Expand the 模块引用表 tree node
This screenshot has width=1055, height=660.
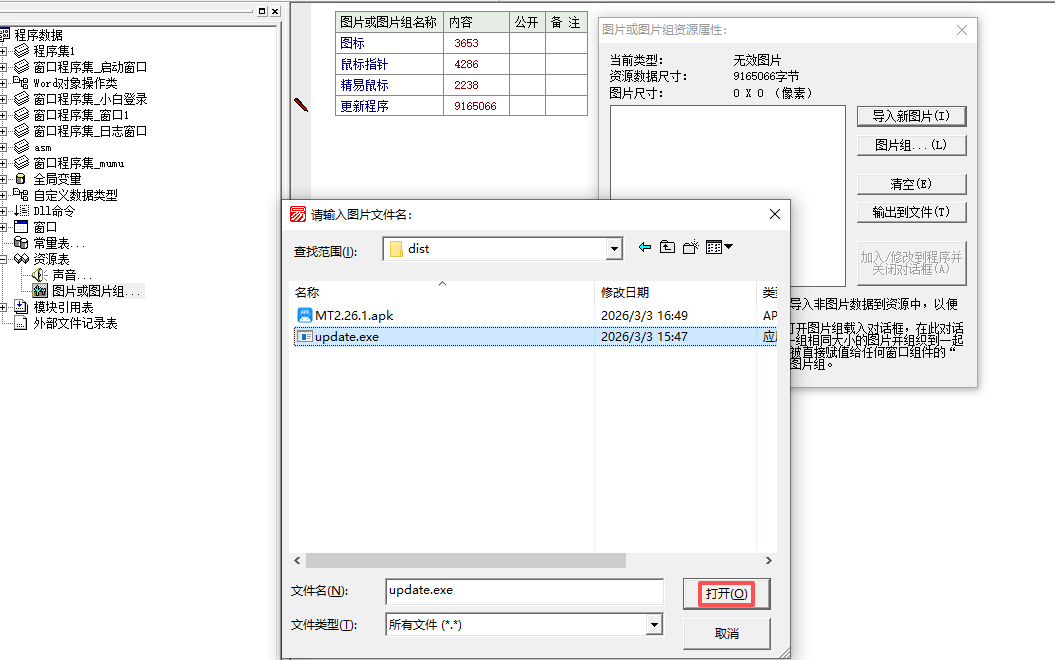(5, 307)
